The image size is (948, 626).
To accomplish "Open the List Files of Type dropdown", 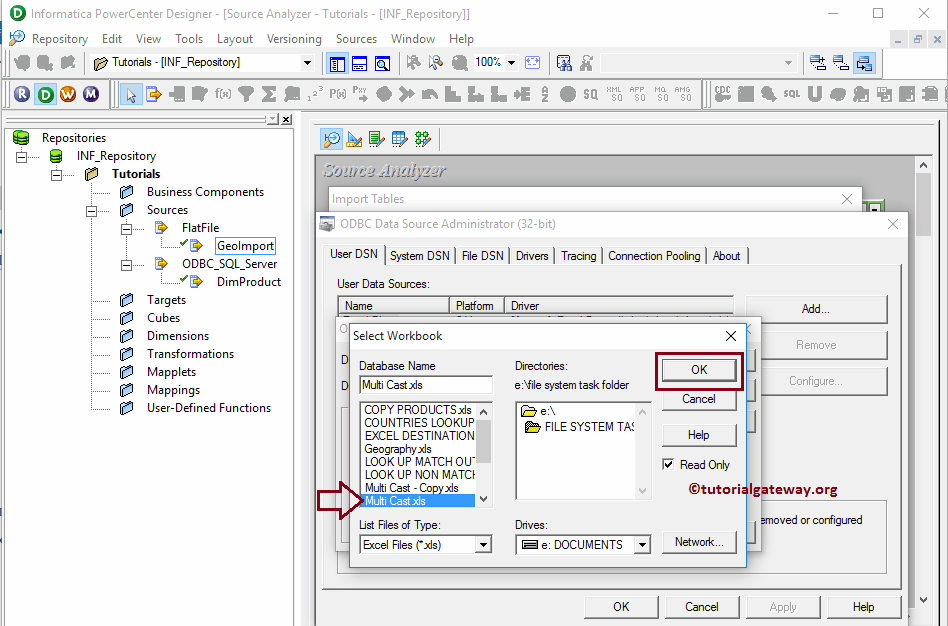I will [x=483, y=544].
